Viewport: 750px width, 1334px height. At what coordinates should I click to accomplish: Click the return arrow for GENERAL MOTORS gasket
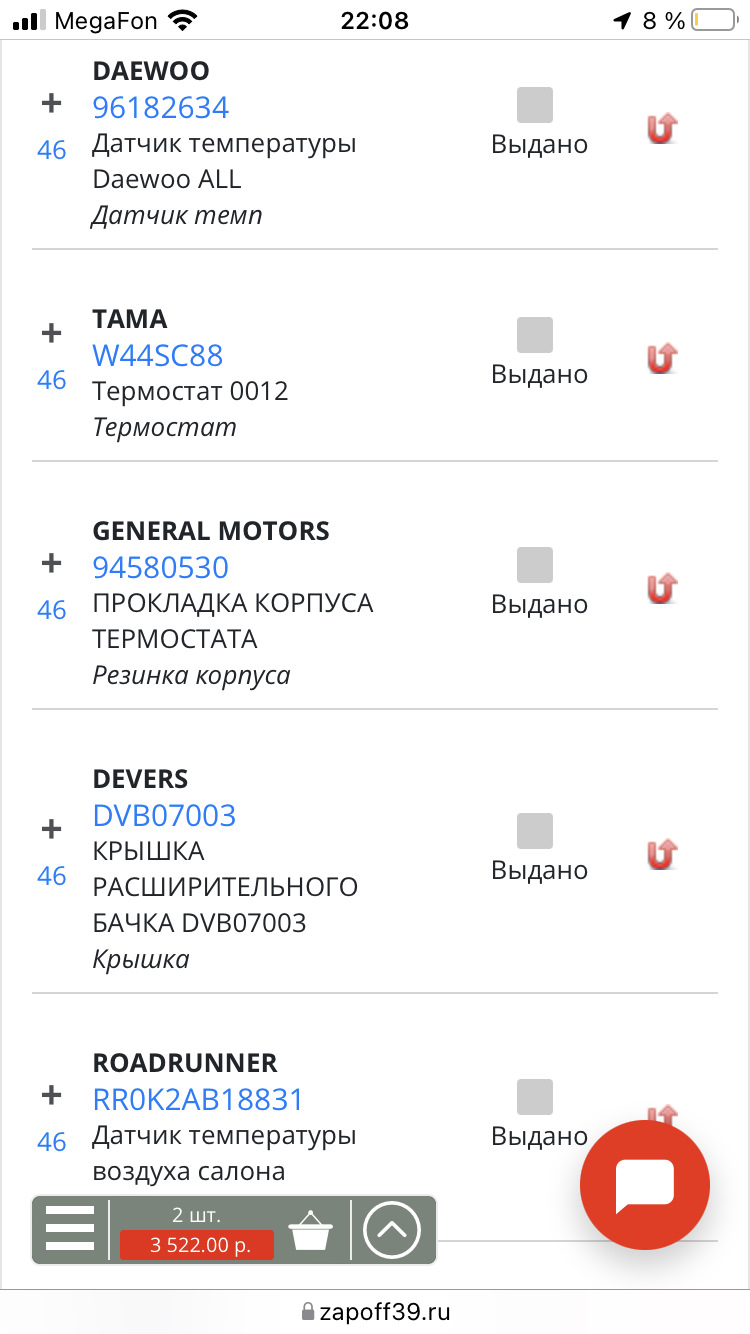point(661,588)
